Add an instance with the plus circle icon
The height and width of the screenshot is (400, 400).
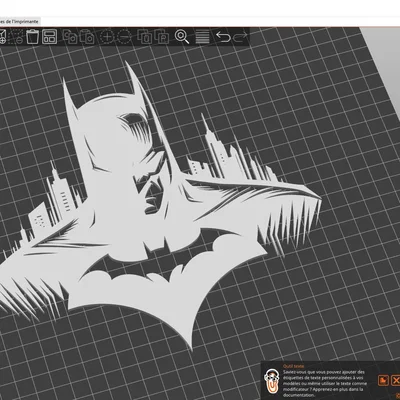tap(107, 37)
